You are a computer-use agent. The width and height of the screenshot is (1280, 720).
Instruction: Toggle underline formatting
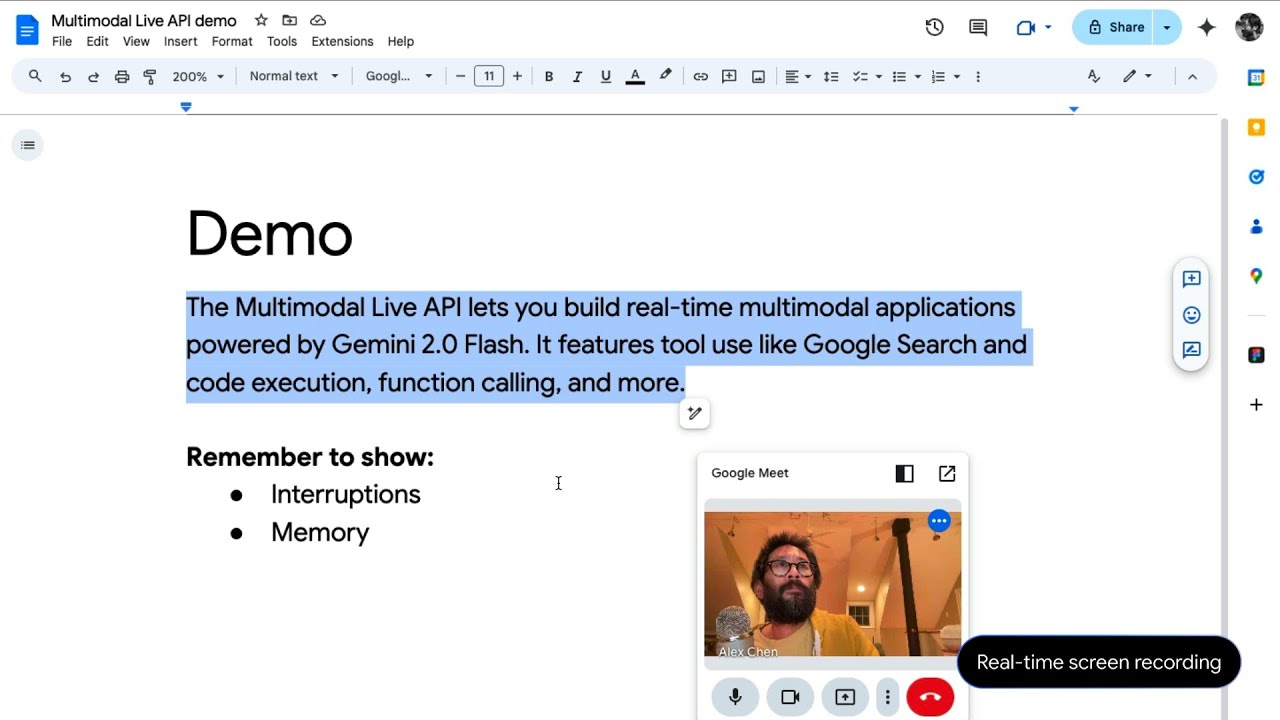click(x=605, y=76)
